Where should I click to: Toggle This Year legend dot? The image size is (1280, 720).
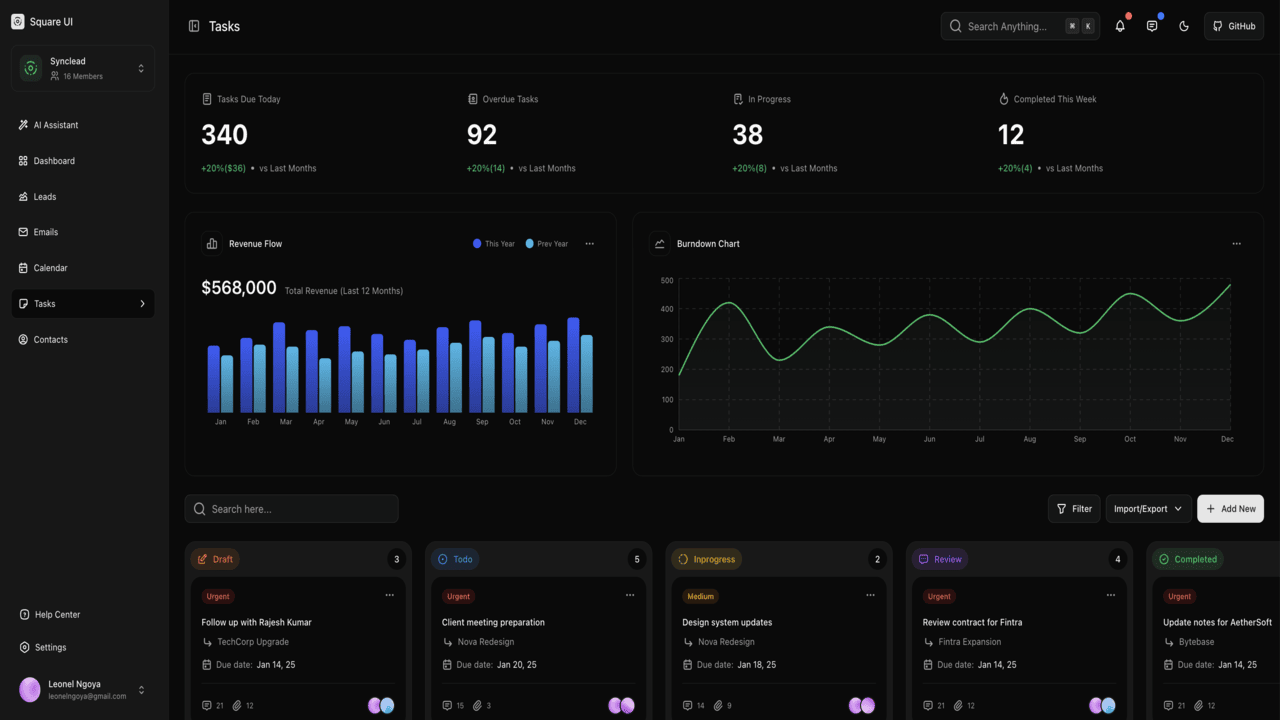point(477,243)
